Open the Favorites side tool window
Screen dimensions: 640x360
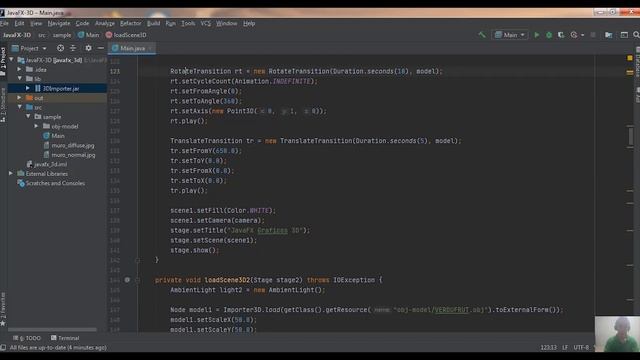coord(3,309)
